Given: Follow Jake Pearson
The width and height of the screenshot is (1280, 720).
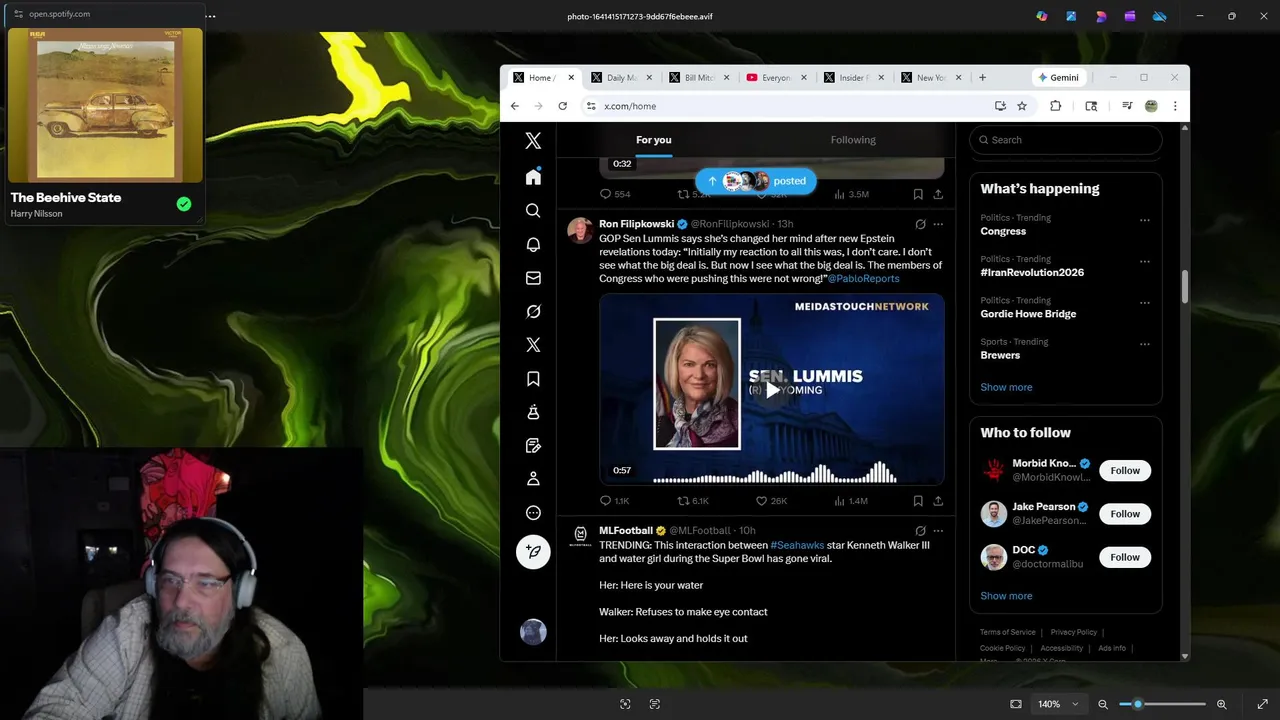Looking at the screenshot, I should pyautogui.click(x=1125, y=514).
